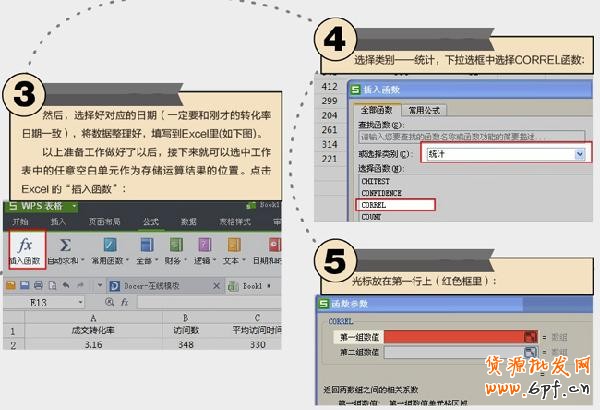
Task: Click the 查找函数 search input field
Action: 470,137
